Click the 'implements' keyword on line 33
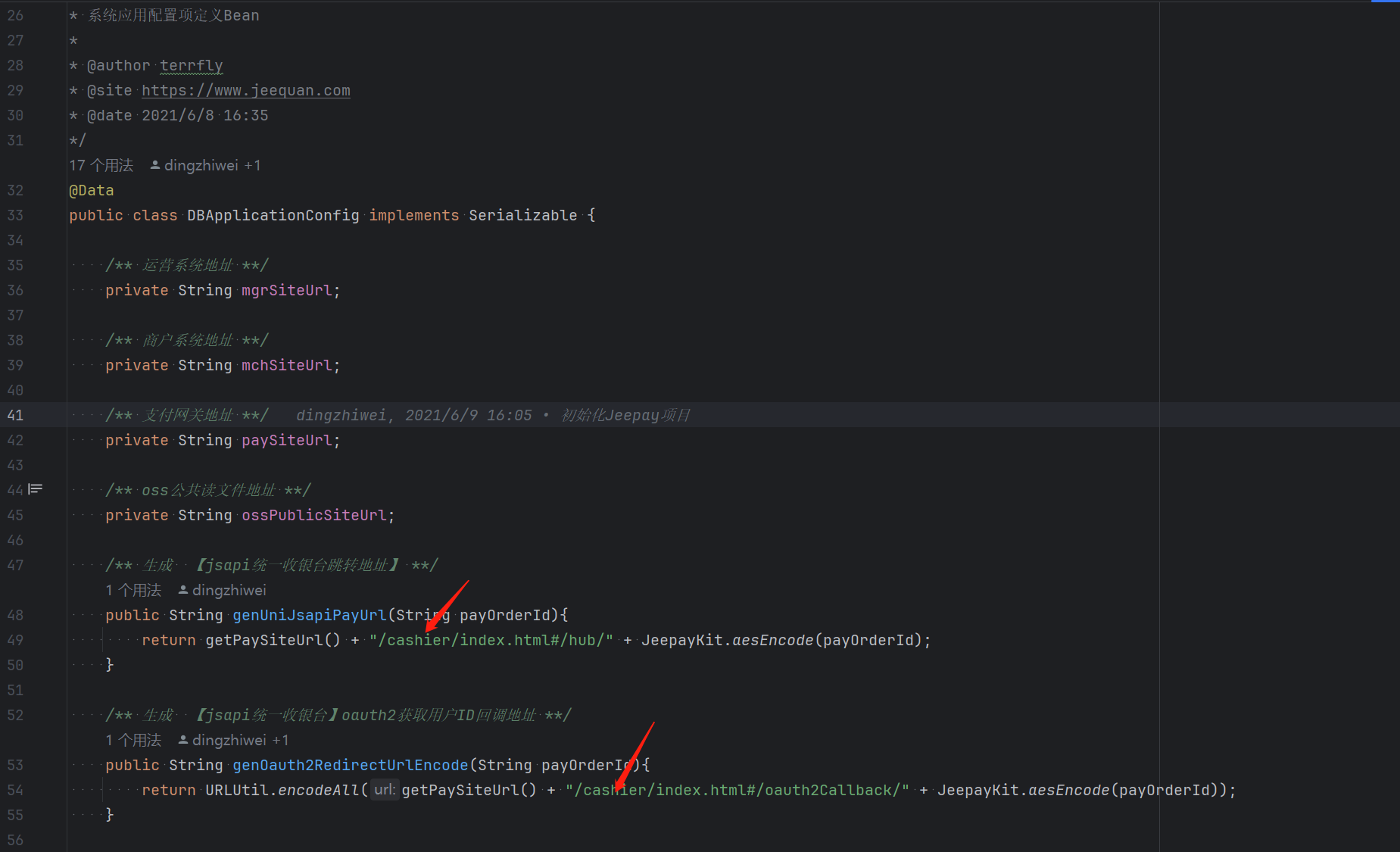1400x852 pixels. 413,215
